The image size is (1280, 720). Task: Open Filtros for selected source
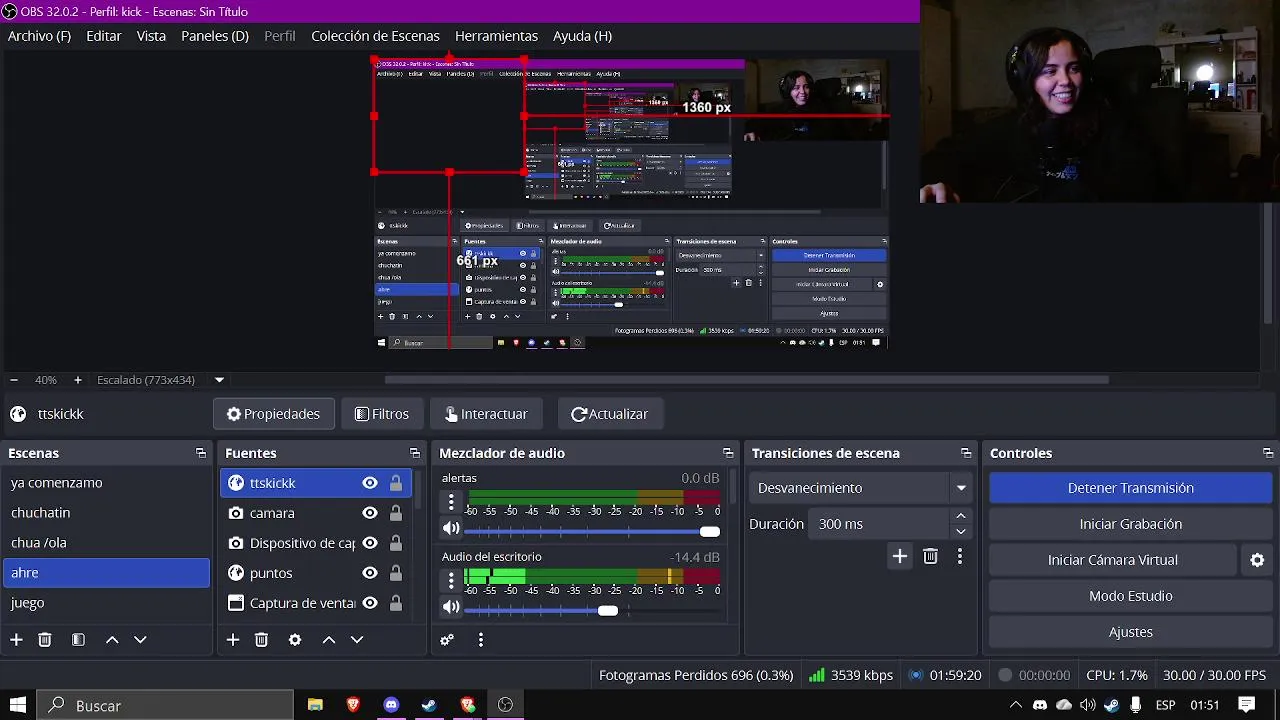coord(382,414)
